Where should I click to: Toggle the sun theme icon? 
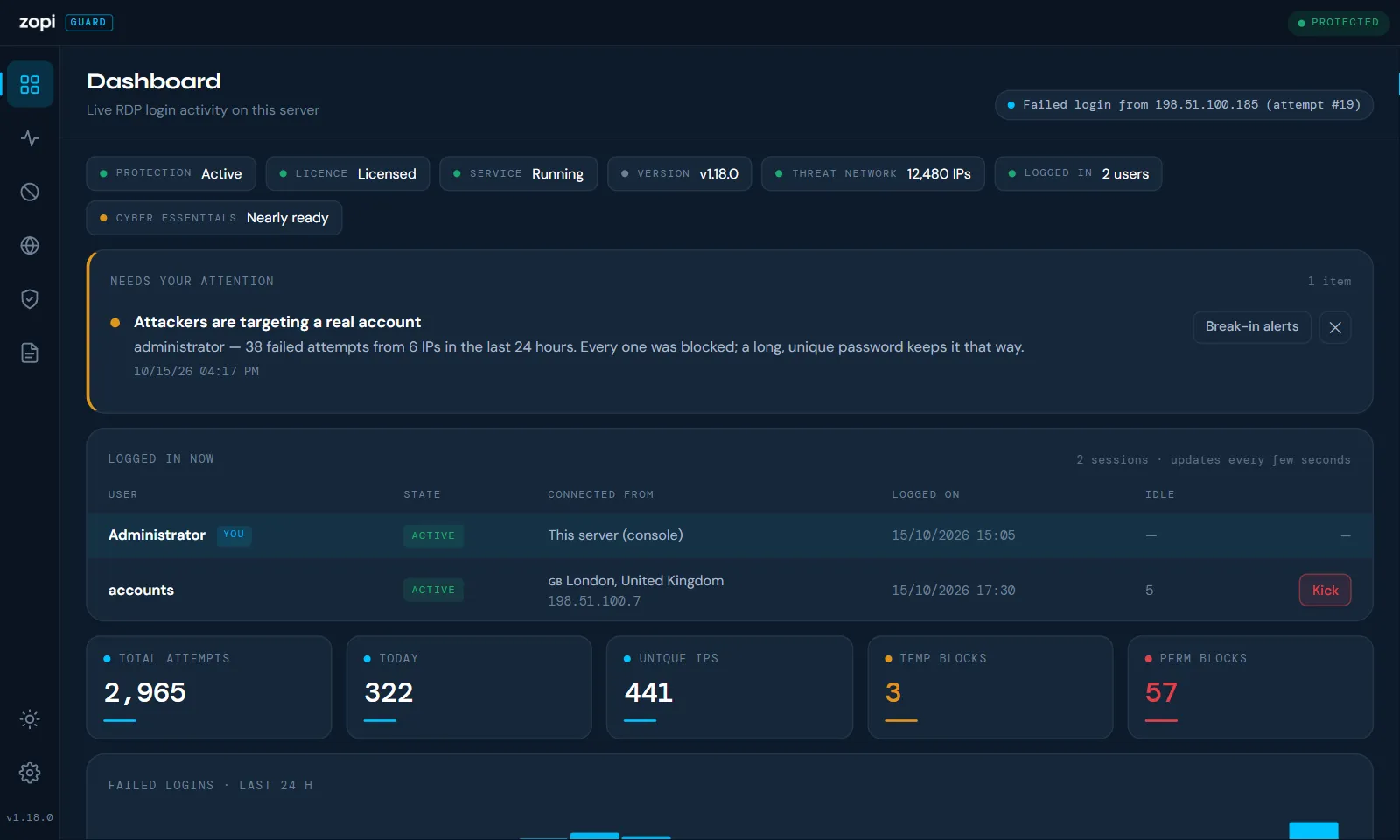tap(30, 719)
